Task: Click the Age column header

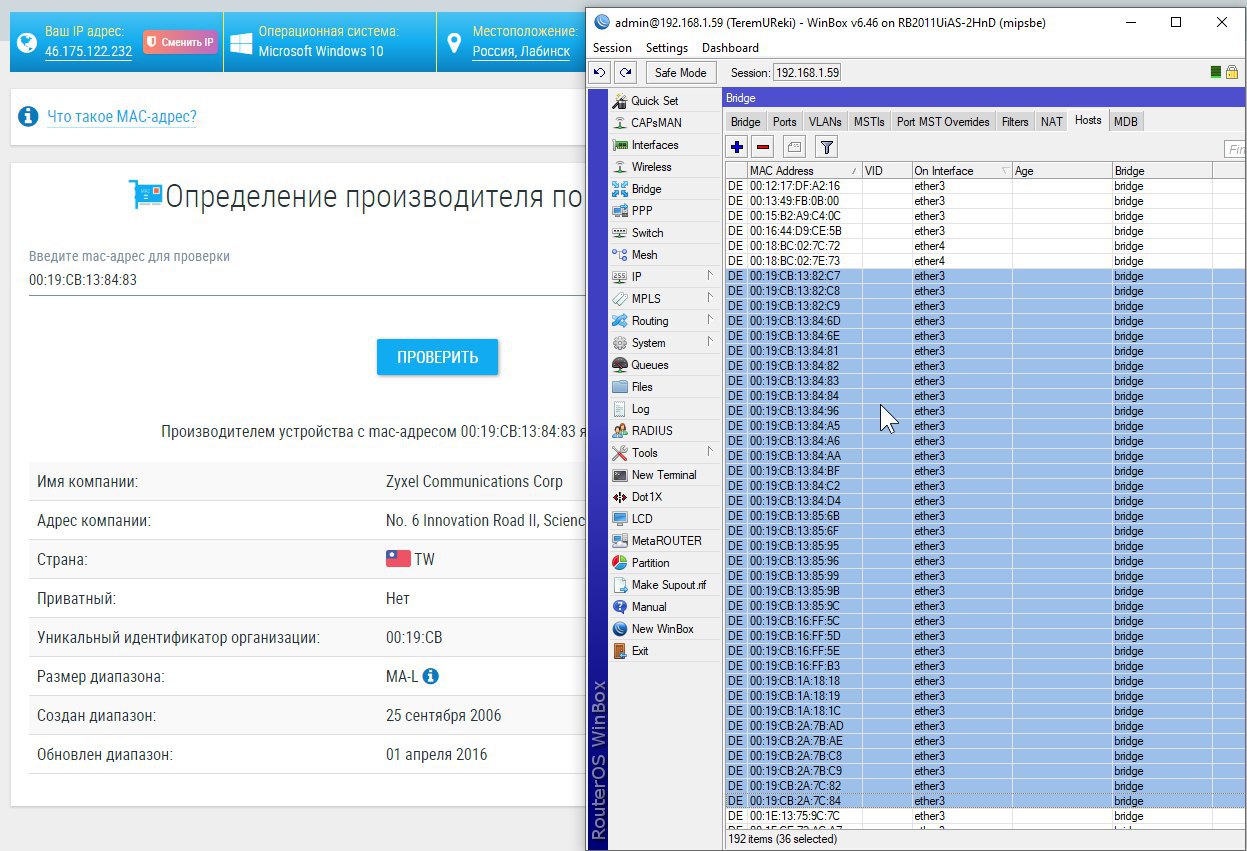Action: 1062,171
